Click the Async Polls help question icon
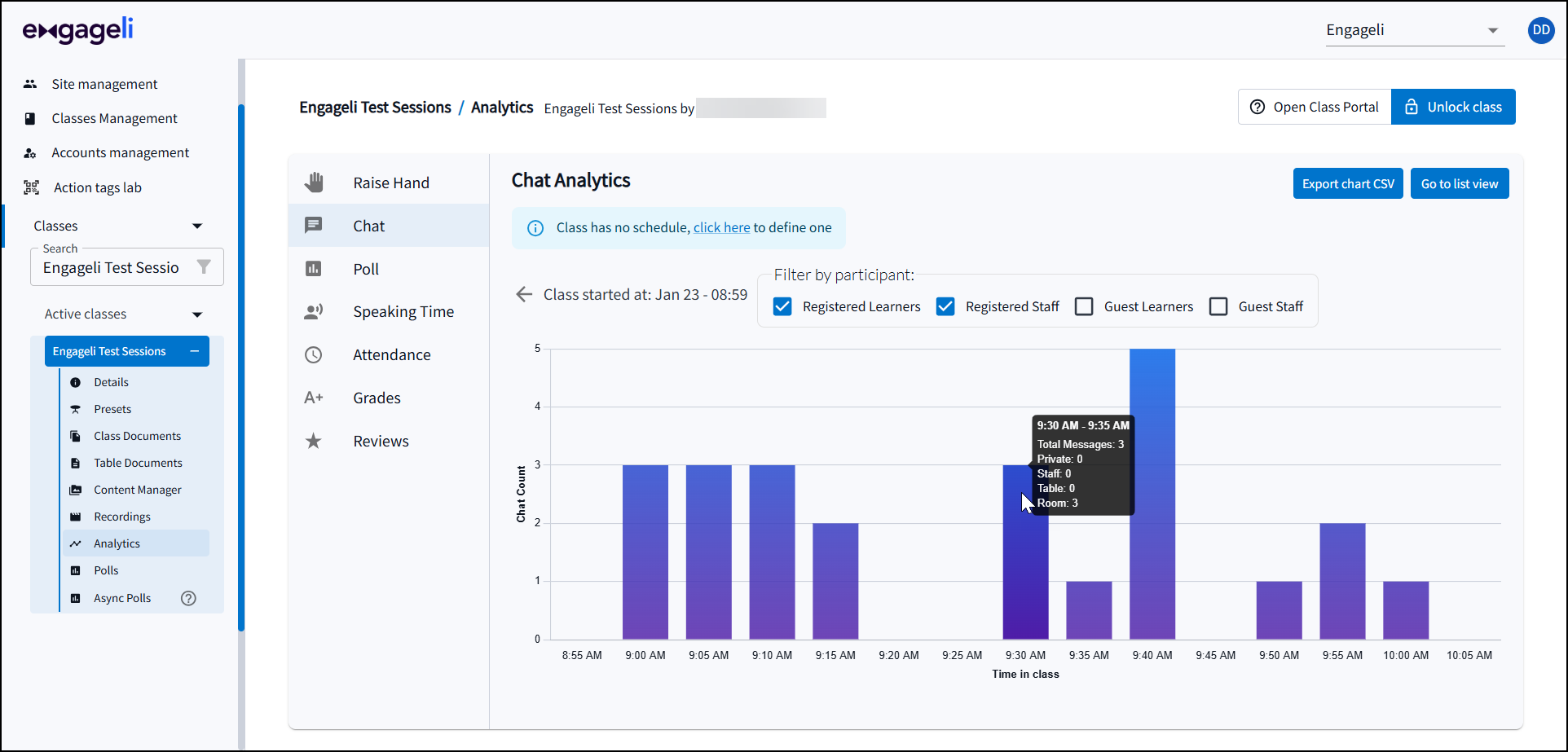Viewport: 1568px width, 752px height. tap(188, 598)
